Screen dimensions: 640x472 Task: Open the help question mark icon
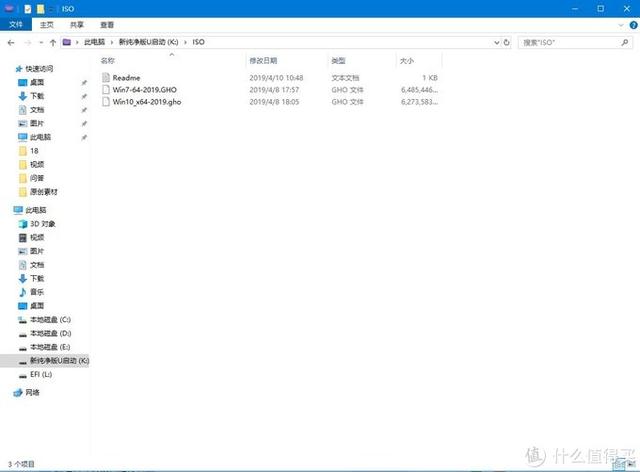(633, 25)
